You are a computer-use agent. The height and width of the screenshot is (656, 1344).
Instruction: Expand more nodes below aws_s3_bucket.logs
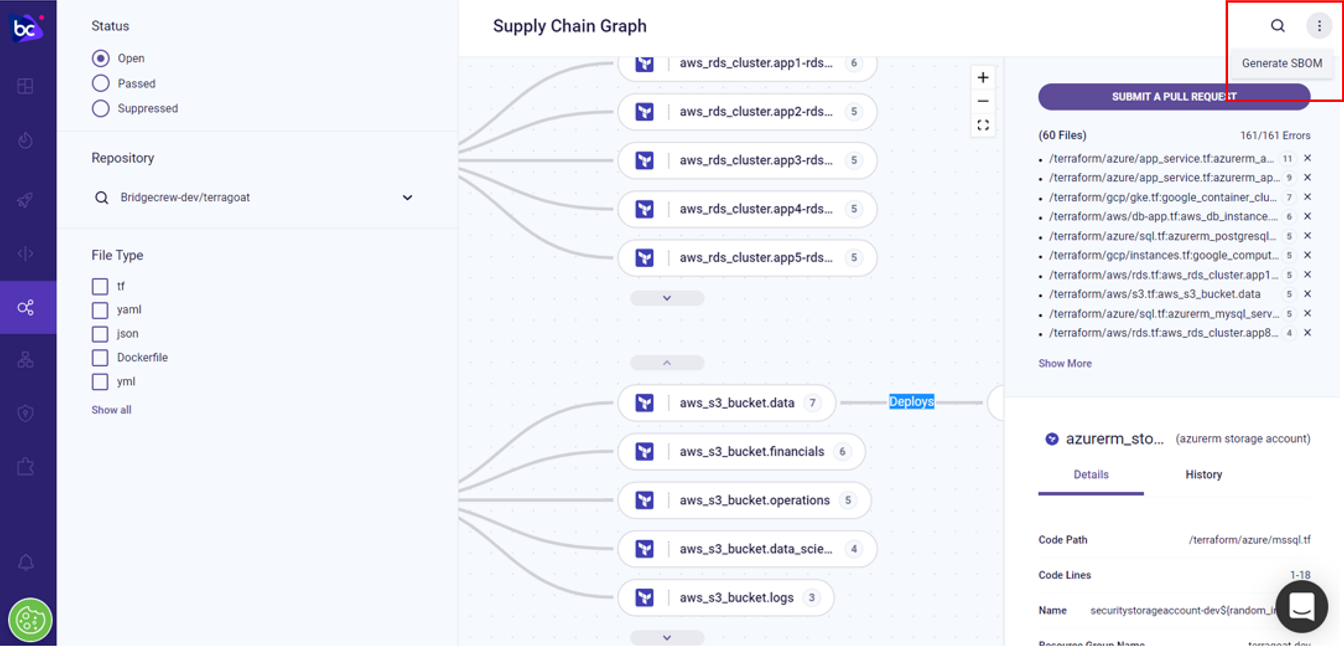[667, 637]
